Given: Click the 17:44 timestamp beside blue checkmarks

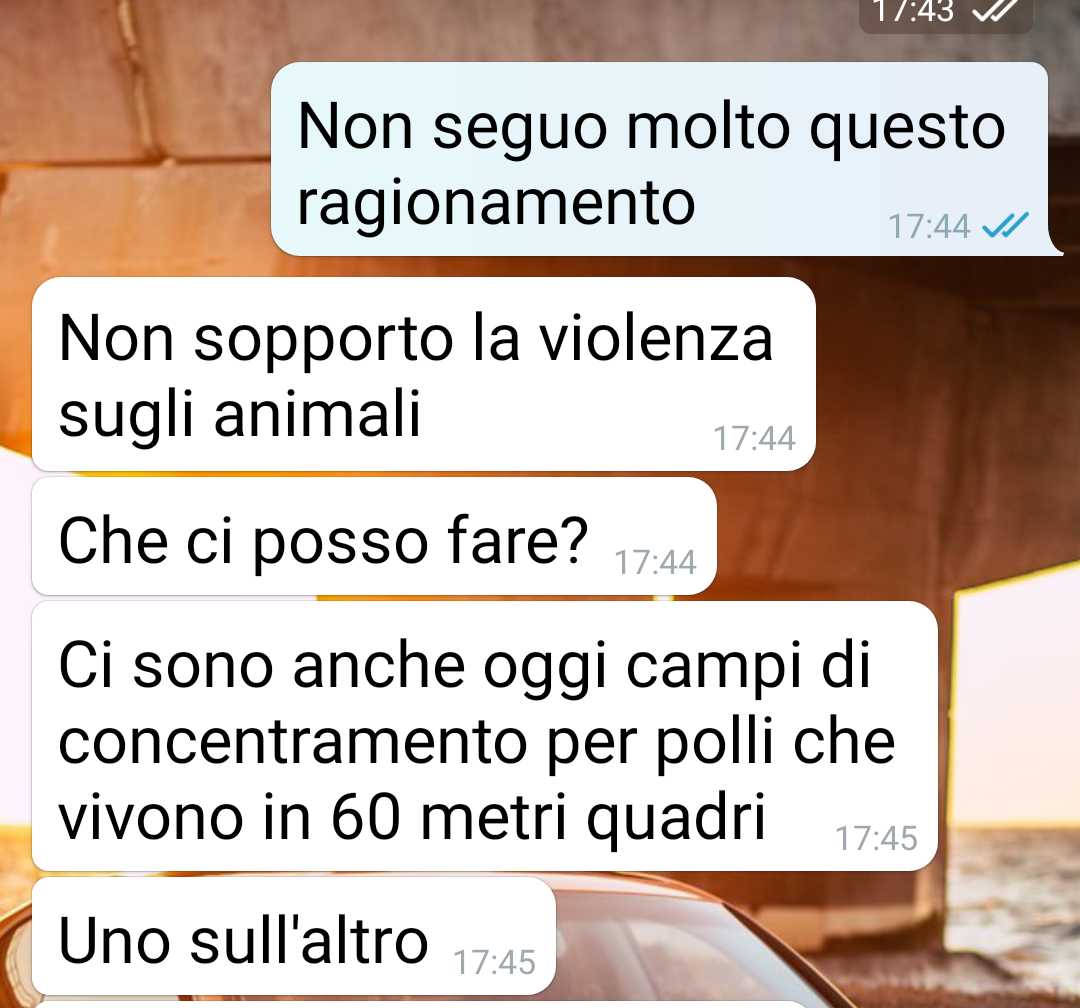Looking at the screenshot, I should (x=929, y=226).
